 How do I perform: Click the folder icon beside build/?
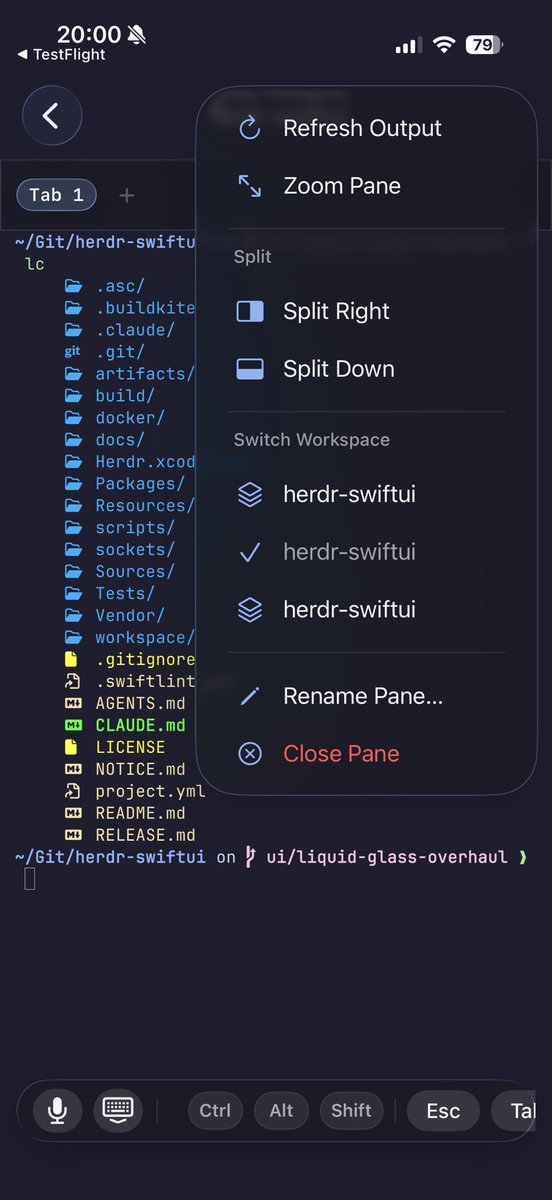click(73, 396)
